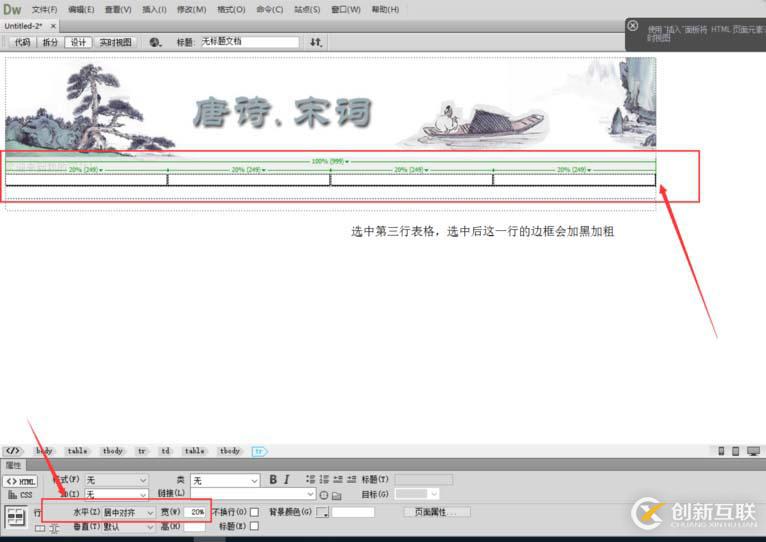Click the browse-for-file folder icon

point(337,496)
